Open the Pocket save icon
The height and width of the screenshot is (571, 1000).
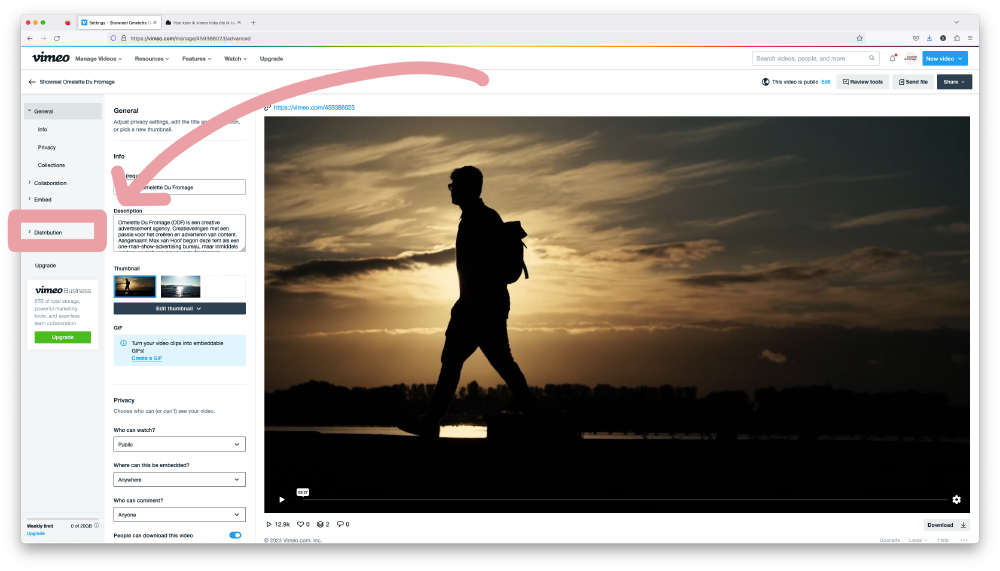click(x=916, y=38)
